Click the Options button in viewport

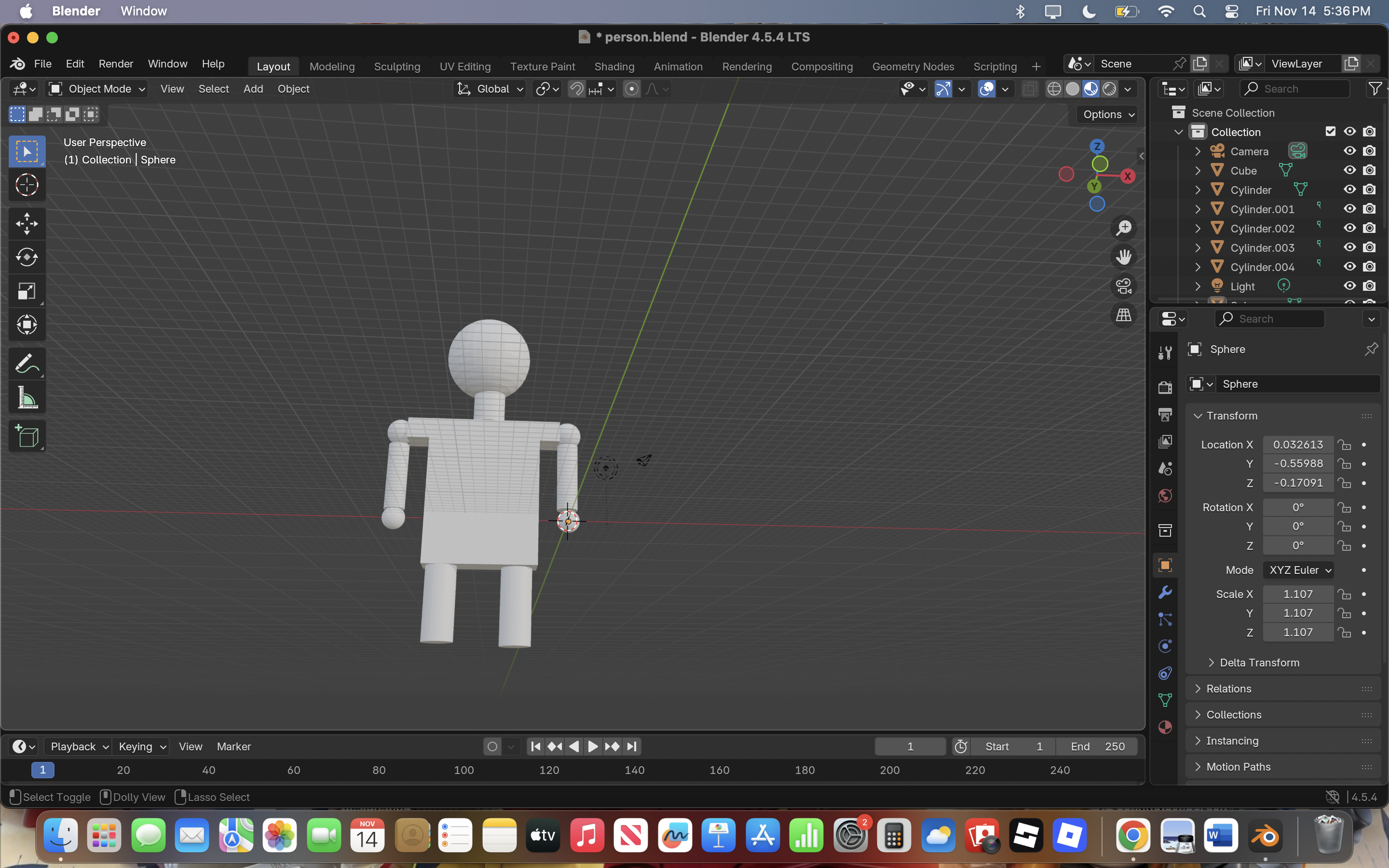(x=1108, y=114)
